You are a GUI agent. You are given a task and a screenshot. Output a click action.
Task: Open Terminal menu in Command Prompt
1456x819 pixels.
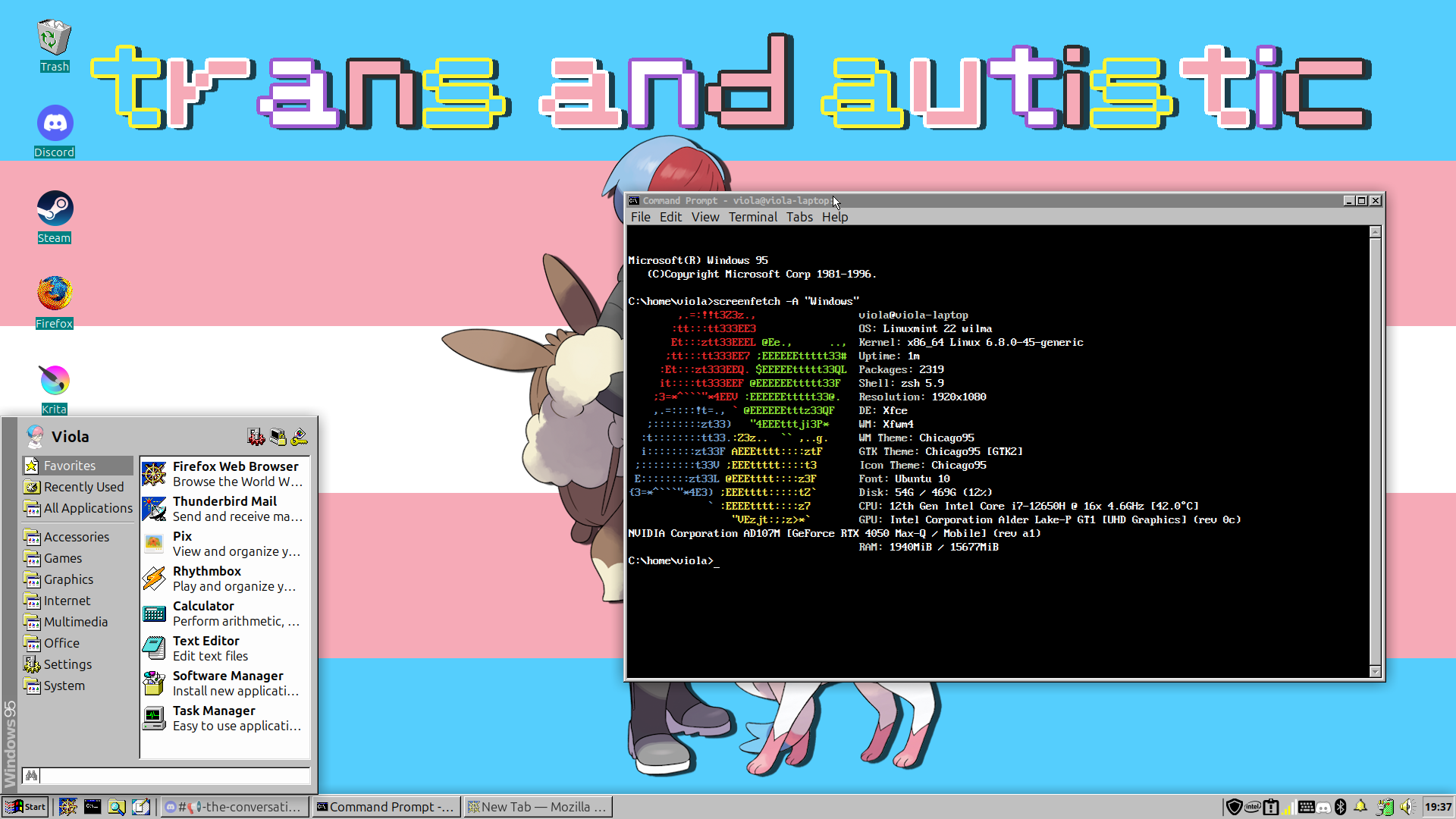[753, 217]
